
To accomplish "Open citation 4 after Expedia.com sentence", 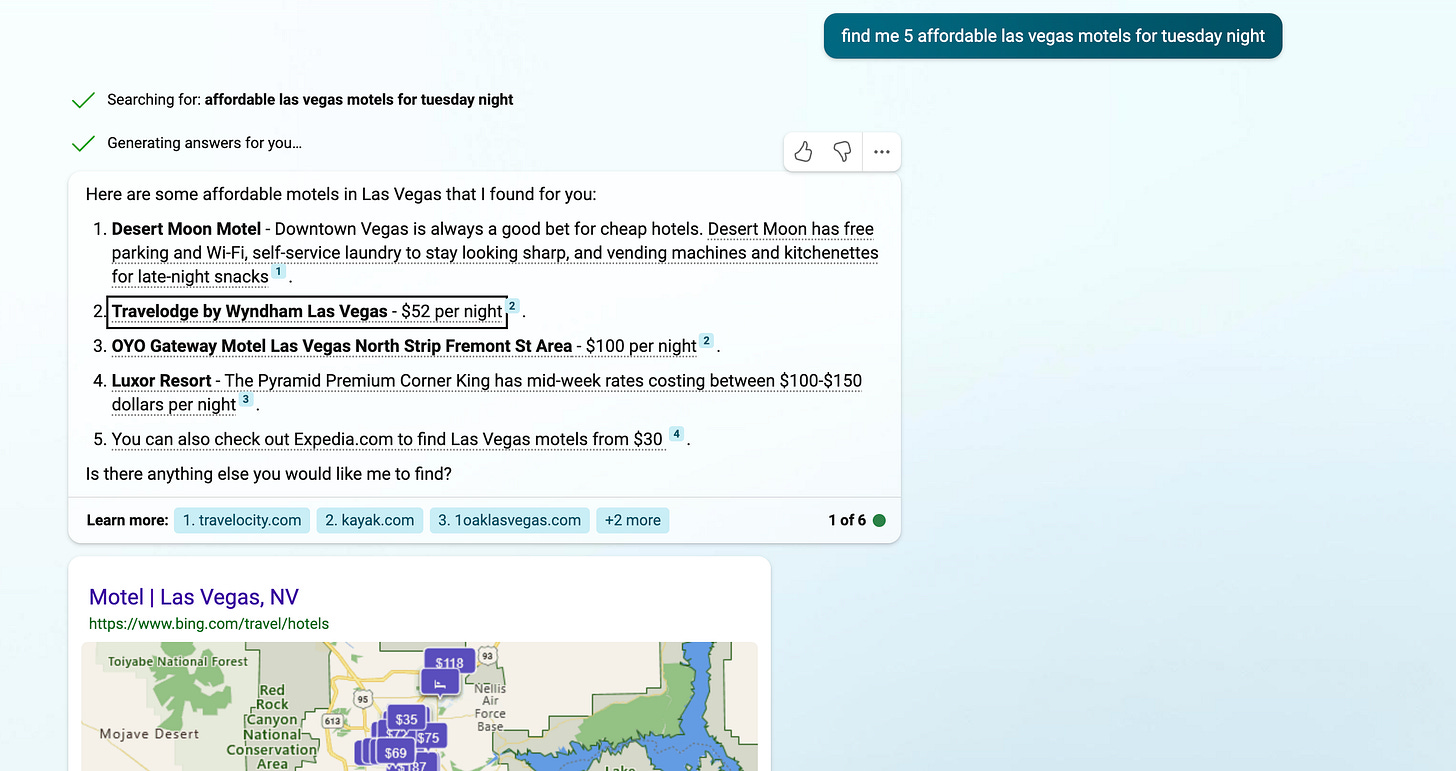I will [676, 434].
